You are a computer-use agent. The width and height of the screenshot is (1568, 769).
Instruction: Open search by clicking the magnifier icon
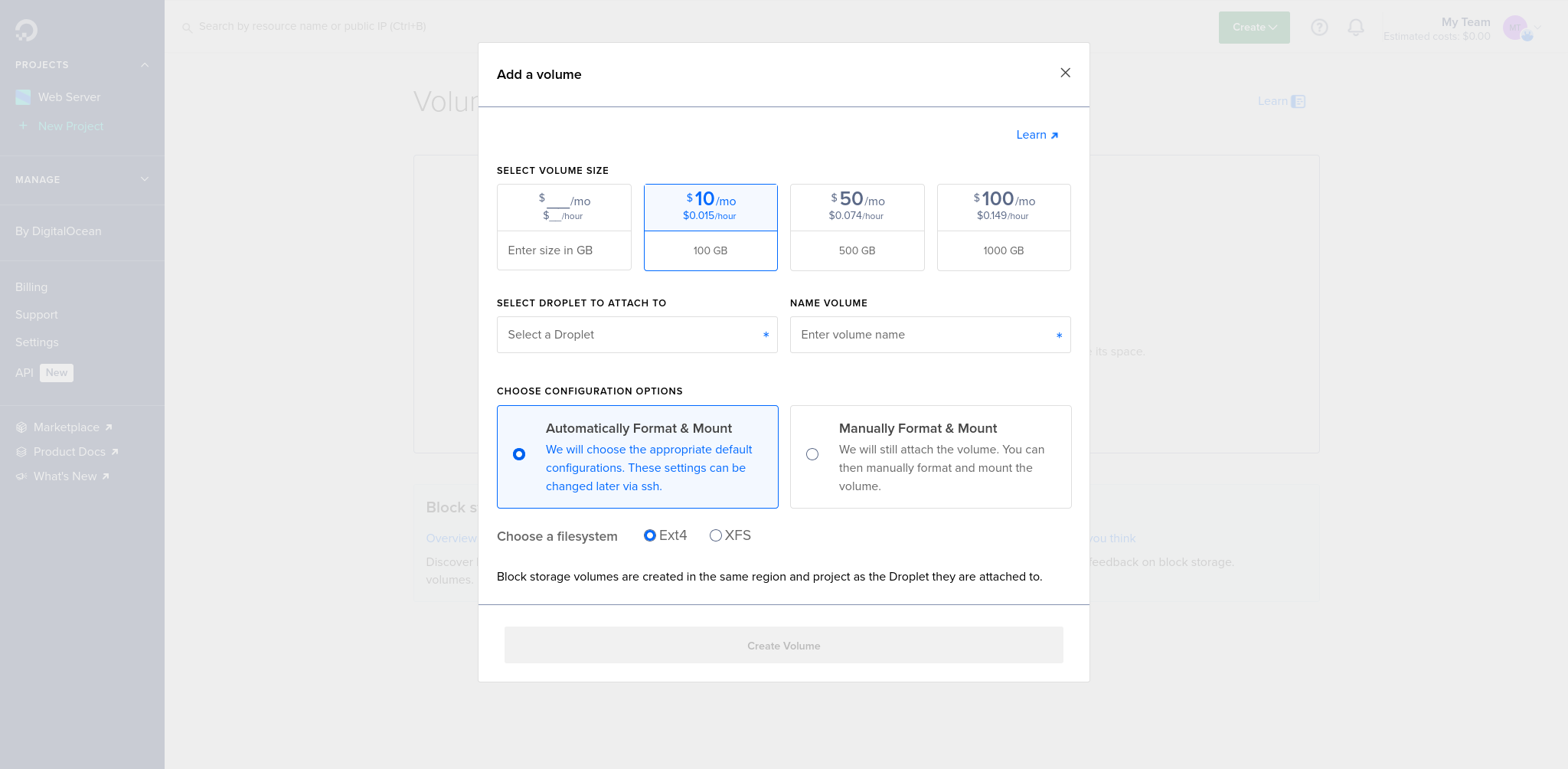point(187,27)
